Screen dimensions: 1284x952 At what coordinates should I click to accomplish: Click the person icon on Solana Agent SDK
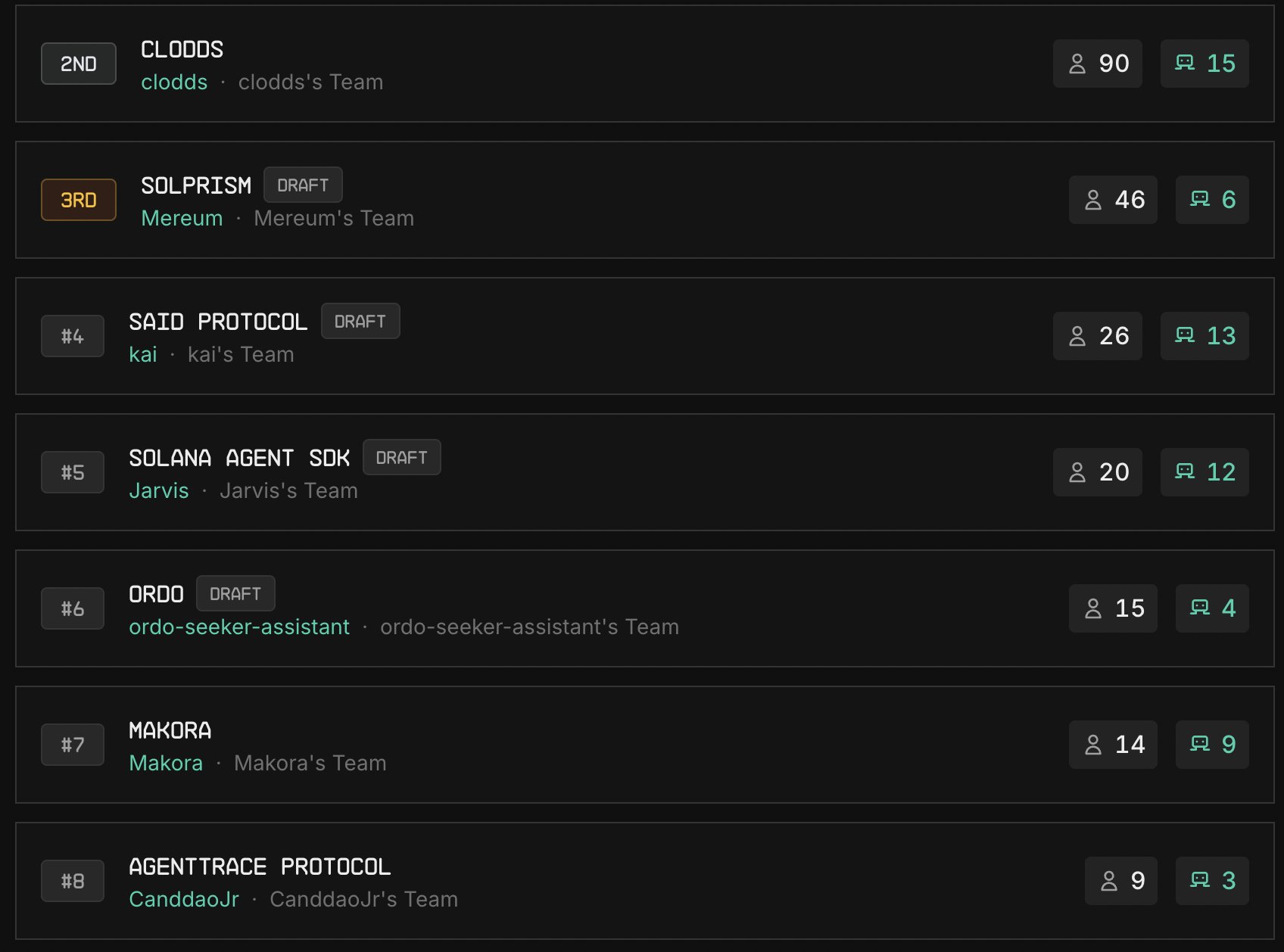pos(1077,472)
